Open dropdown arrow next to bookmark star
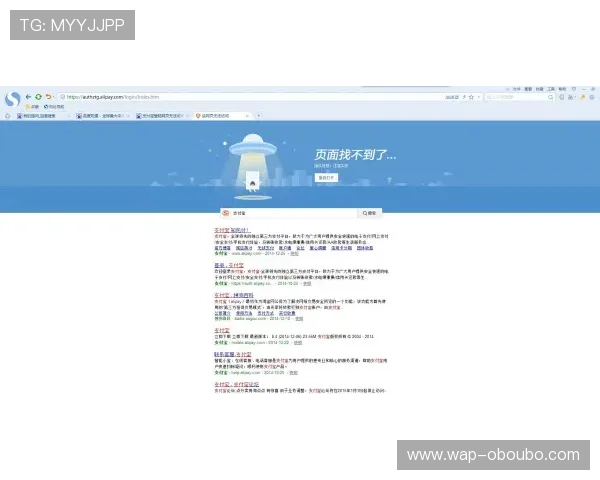Screen dimensions: 600x480 click(x=478, y=97)
